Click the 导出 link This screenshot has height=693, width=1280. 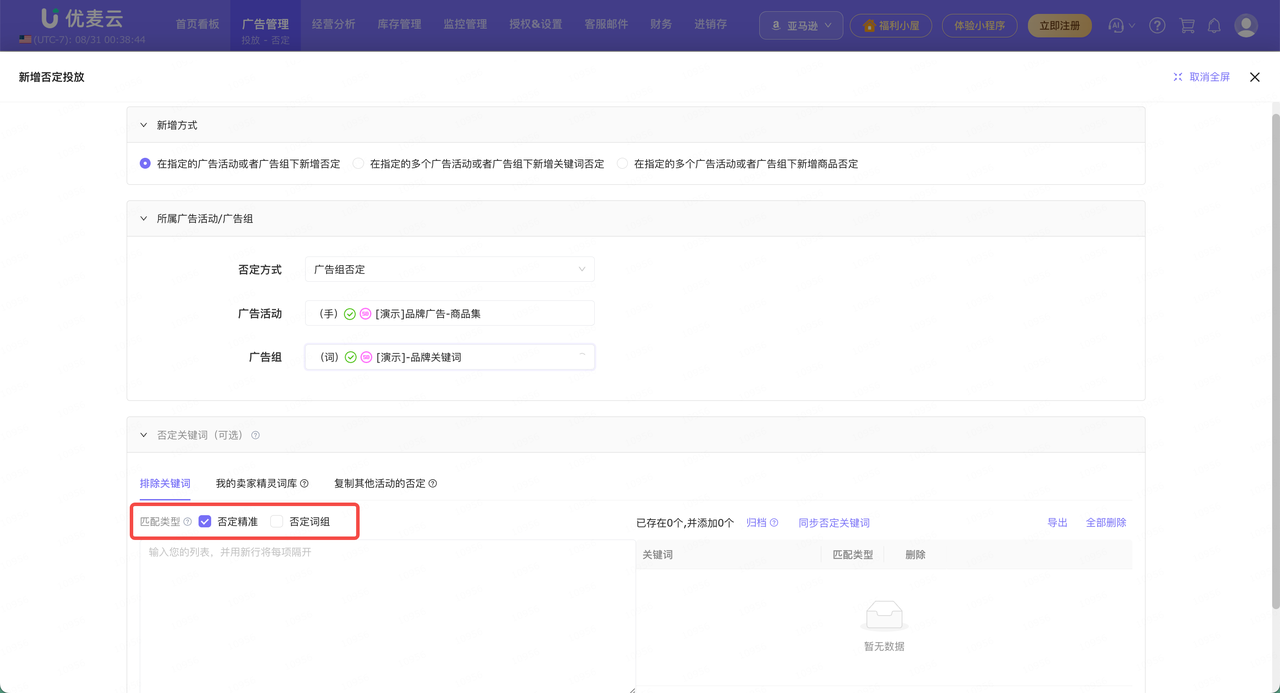point(1057,522)
